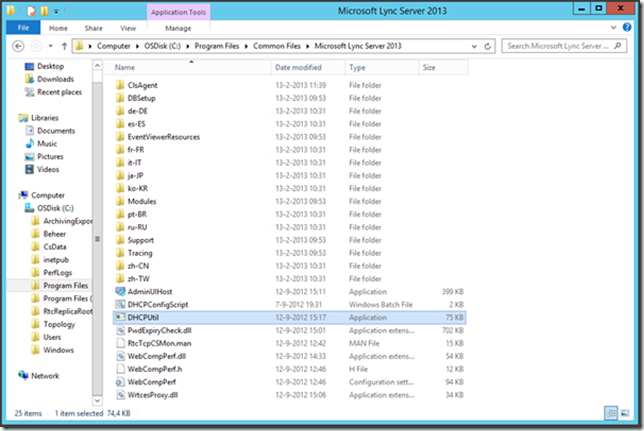Select the Support folder row
Image resolution: width=644 pixels, height=431 pixels.
coord(290,240)
